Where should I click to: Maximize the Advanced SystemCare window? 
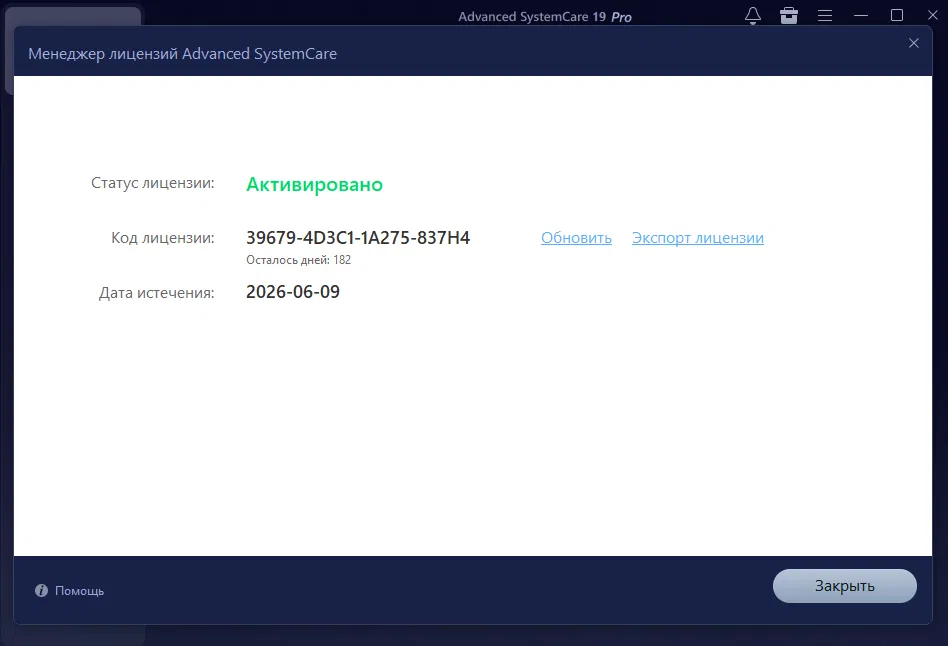pos(896,15)
